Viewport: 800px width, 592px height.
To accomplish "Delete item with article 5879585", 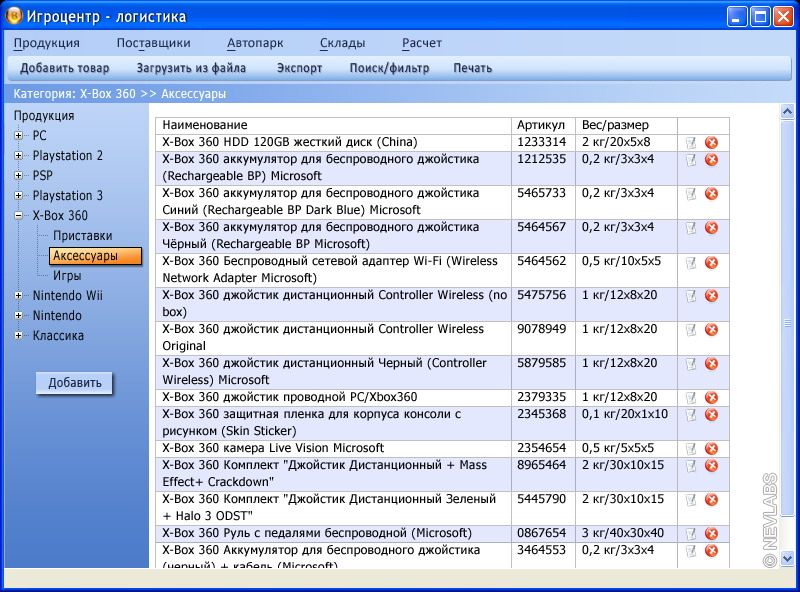I will pyautogui.click(x=711, y=364).
